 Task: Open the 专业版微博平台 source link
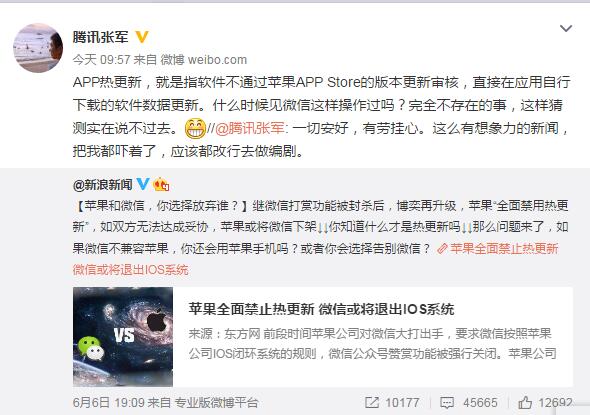point(216,403)
